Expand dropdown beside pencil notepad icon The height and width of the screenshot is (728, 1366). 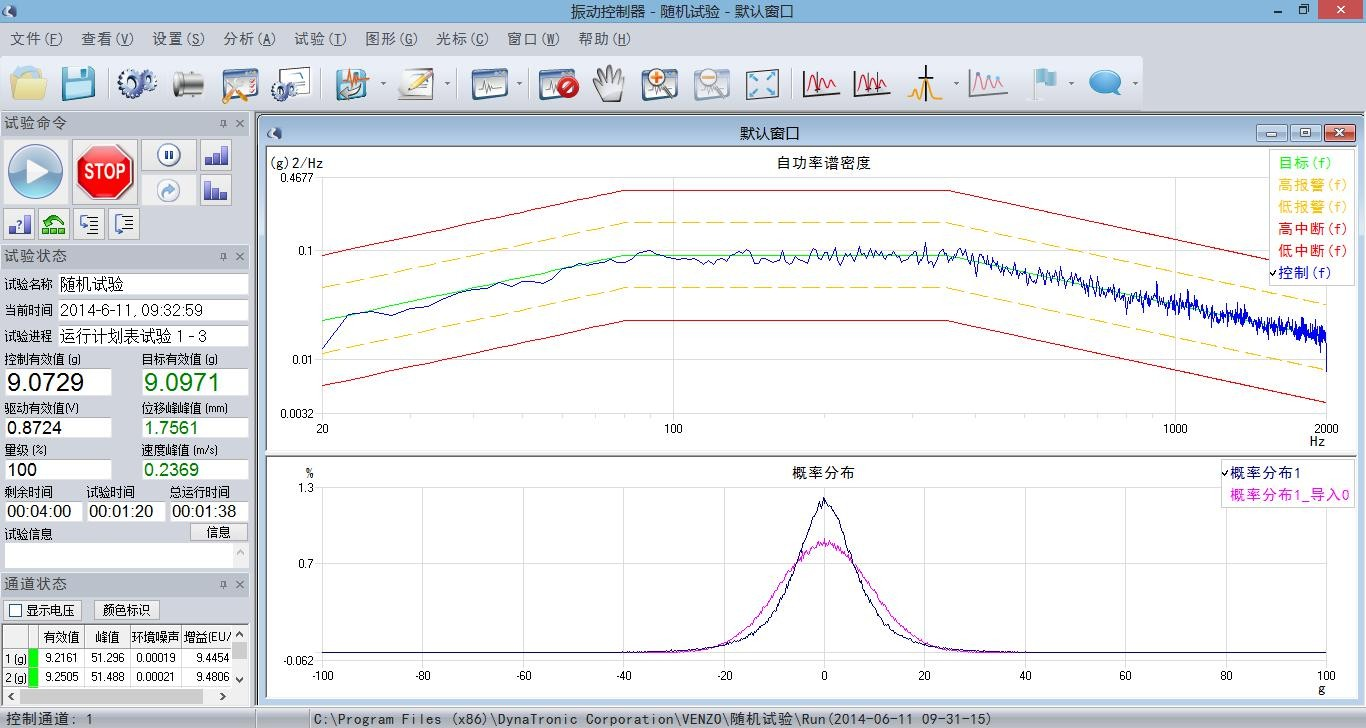(x=447, y=84)
